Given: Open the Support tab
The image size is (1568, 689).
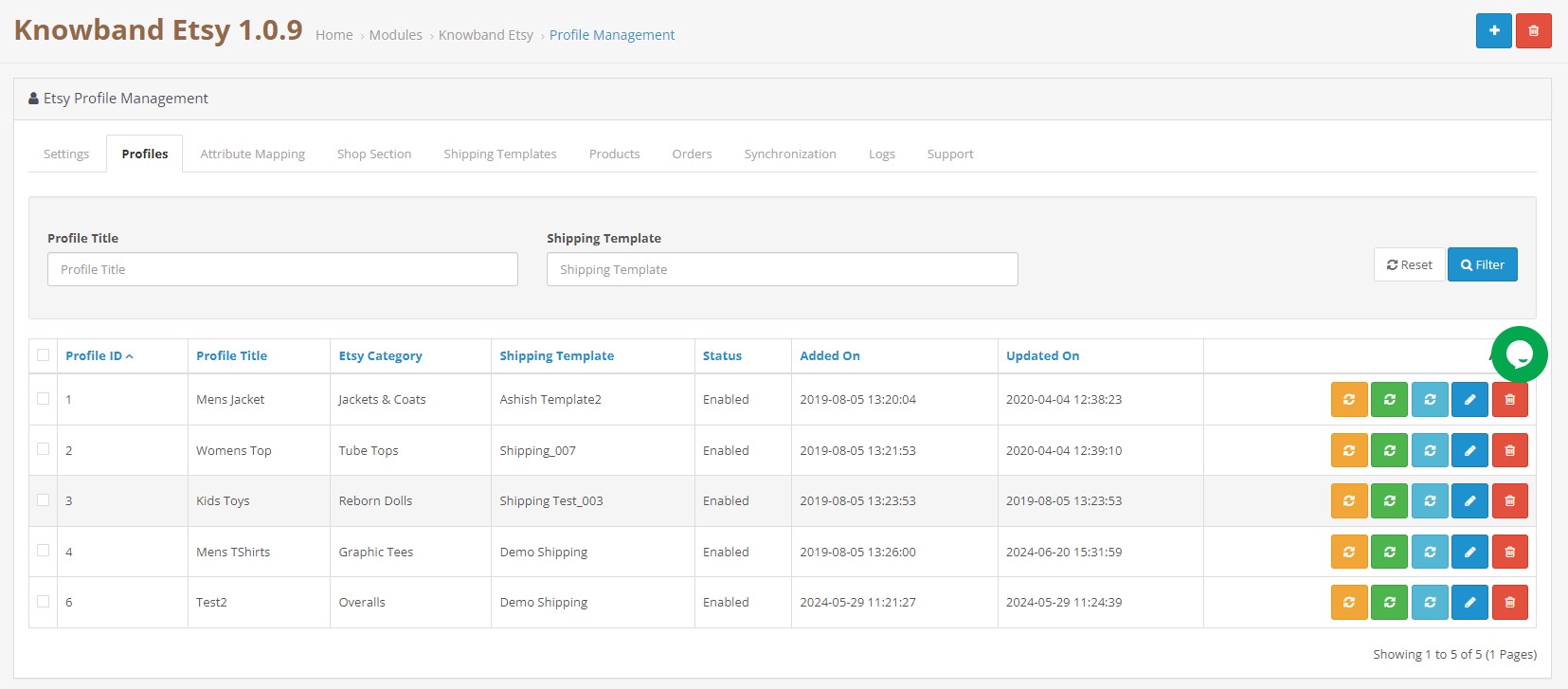Looking at the screenshot, I should [x=950, y=154].
